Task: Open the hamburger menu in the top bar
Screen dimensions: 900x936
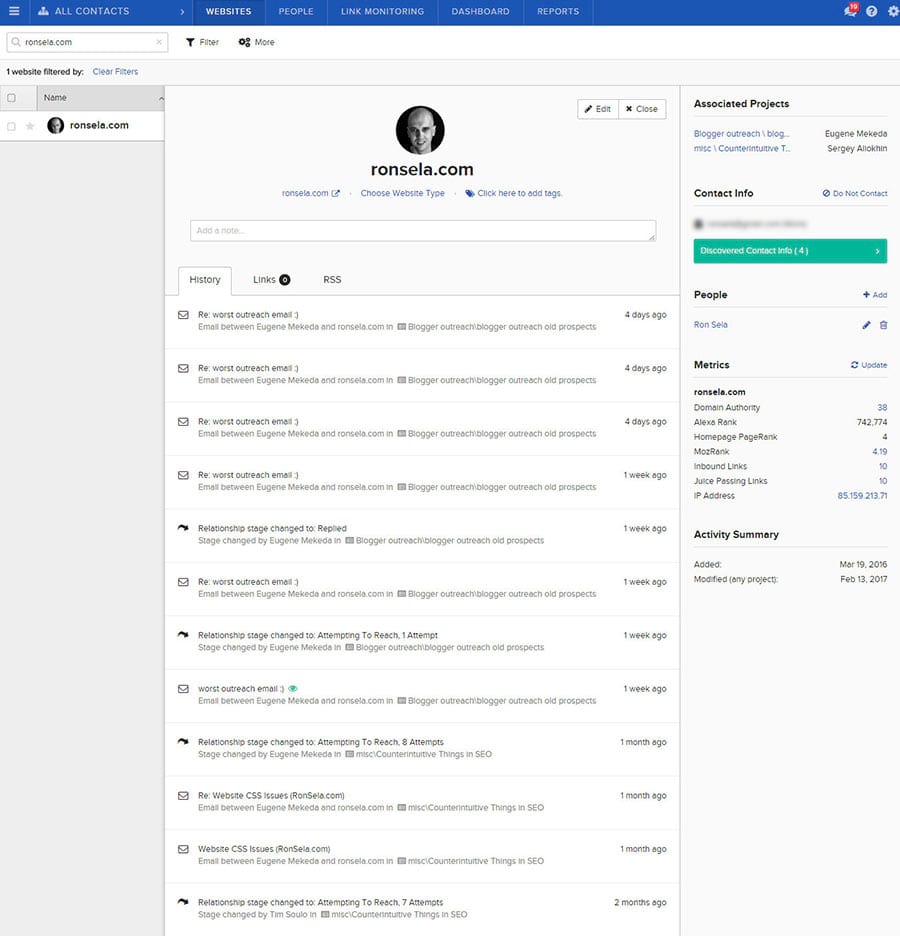Action: [14, 11]
